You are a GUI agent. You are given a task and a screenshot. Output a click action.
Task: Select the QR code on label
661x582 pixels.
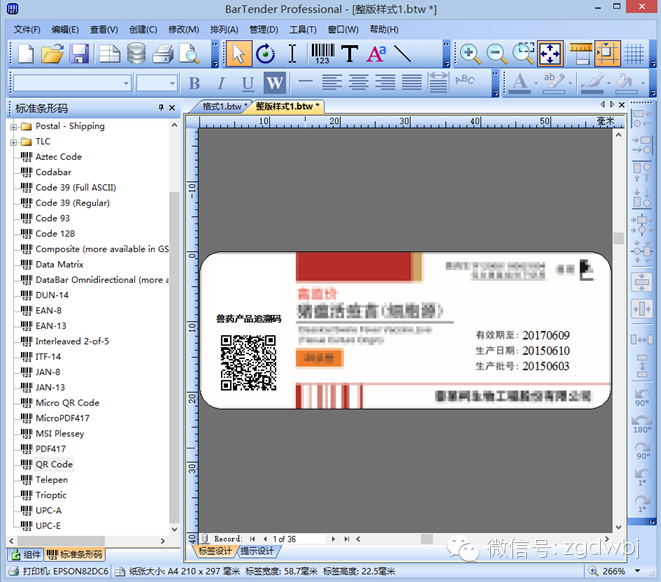tap(249, 362)
